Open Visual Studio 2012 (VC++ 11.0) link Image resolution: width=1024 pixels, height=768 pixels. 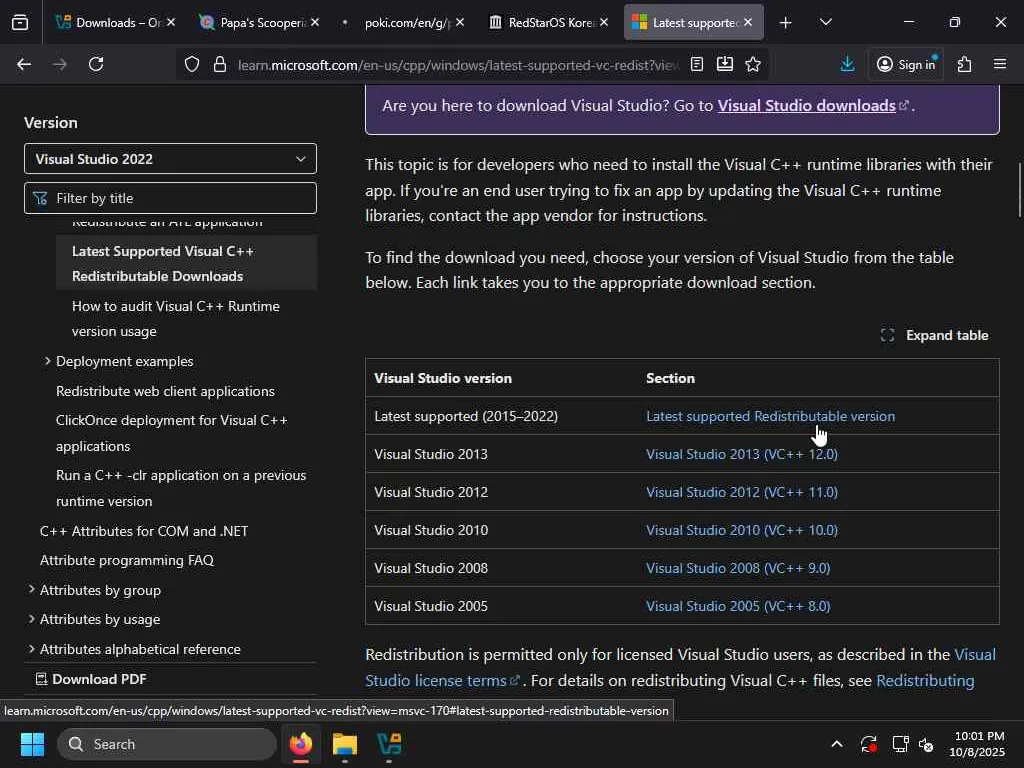pyautogui.click(x=742, y=492)
